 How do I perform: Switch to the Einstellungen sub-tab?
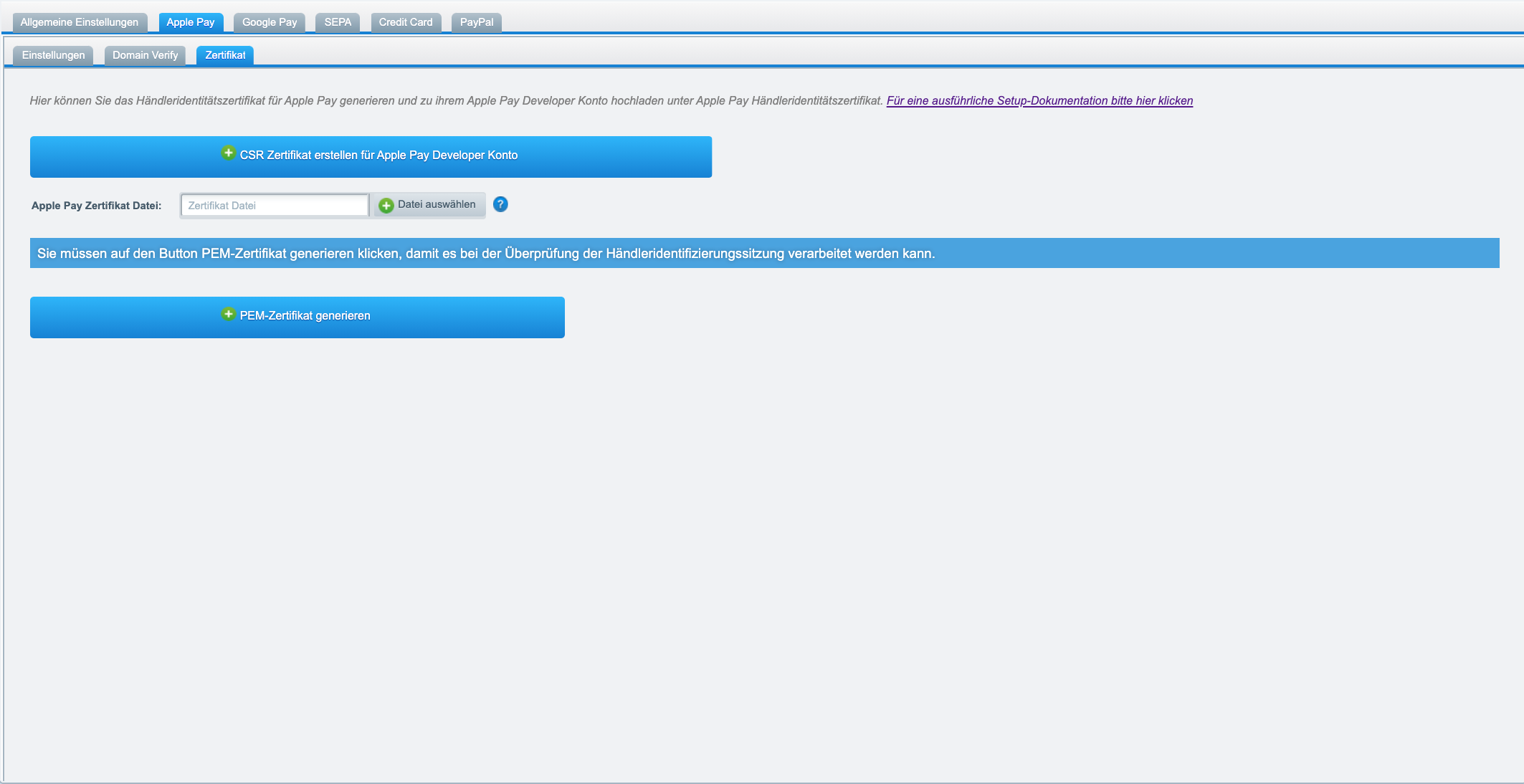click(x=53, y=55)
